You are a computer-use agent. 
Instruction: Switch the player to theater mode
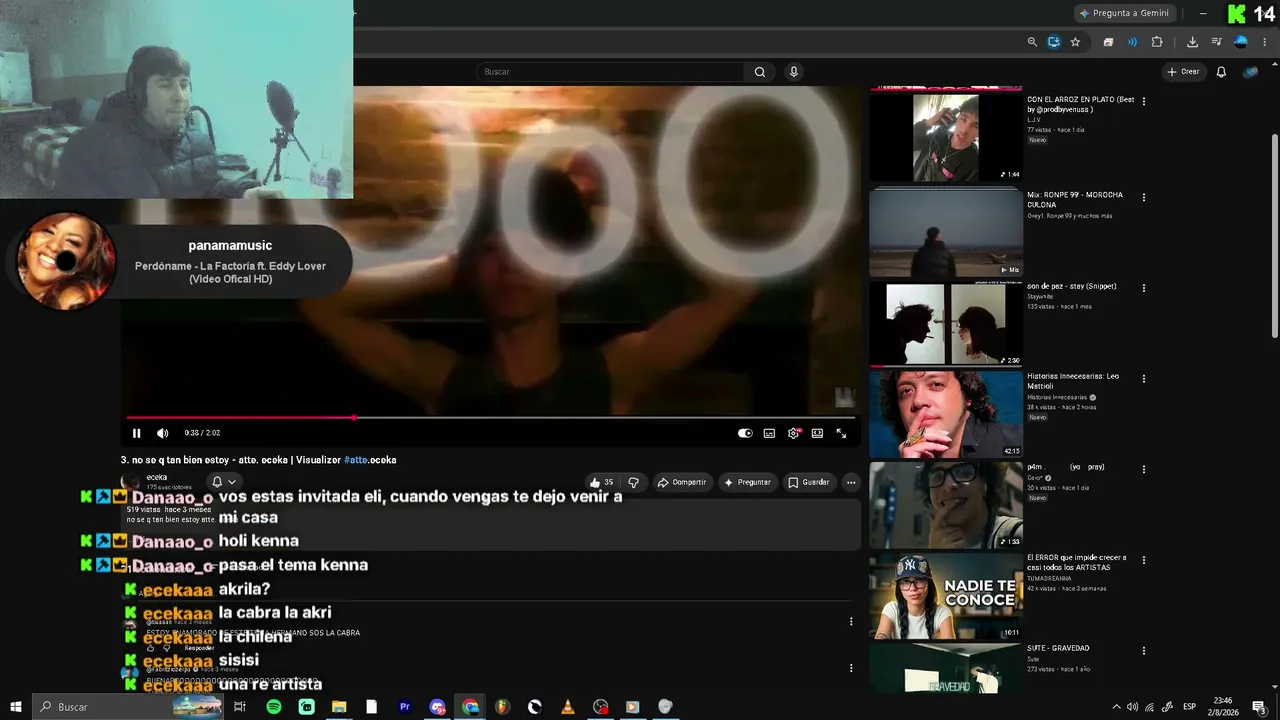817,433
